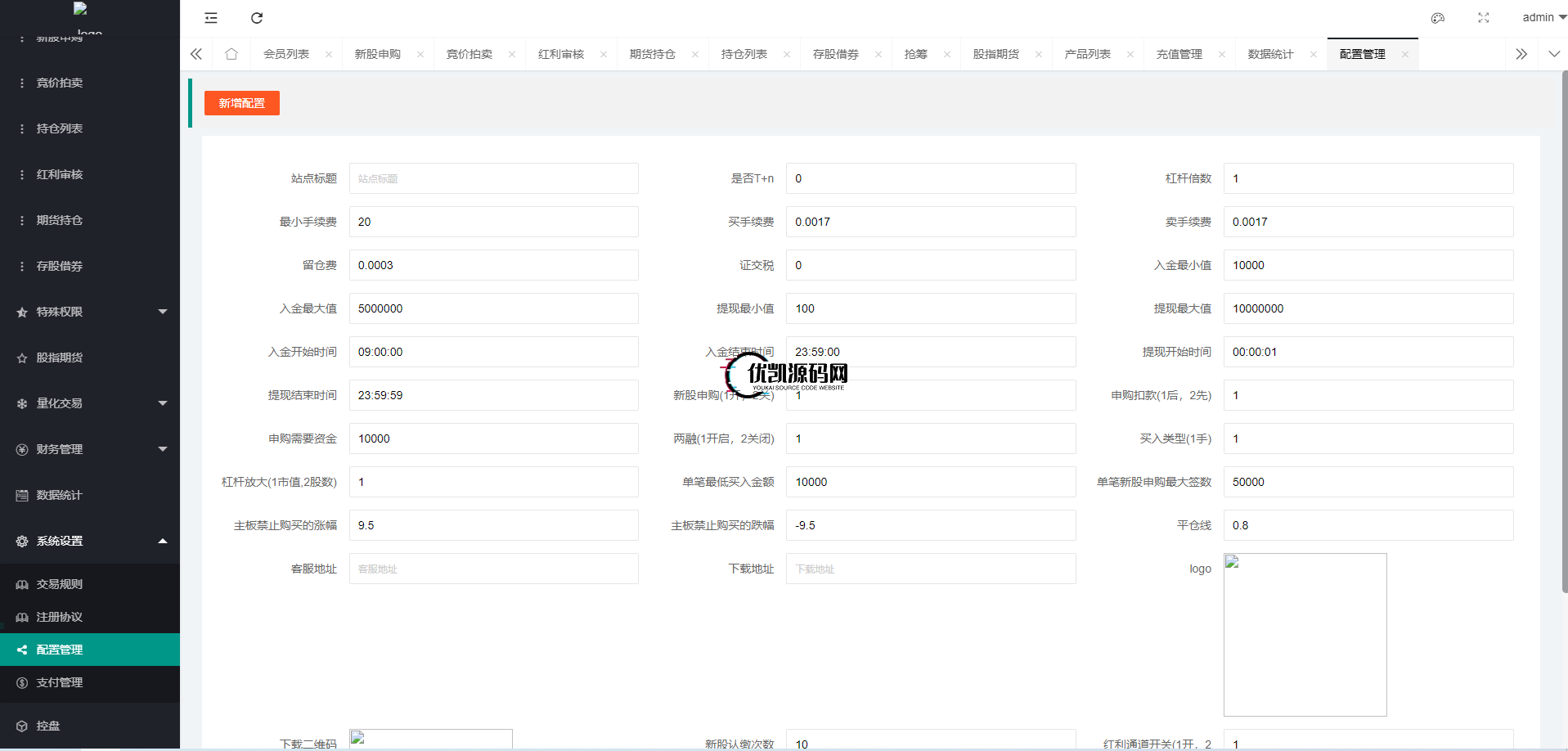Expand the tab options dropdown arrow
Viewport: 1568px width, 751px height.
pyautogui.click(x=1554, y=54)
